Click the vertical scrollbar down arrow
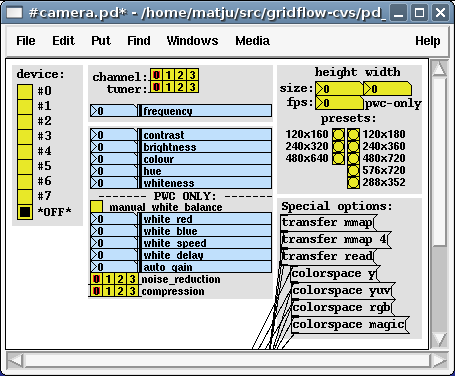This screenshot has width=455, height=376. tap(439, 340)
